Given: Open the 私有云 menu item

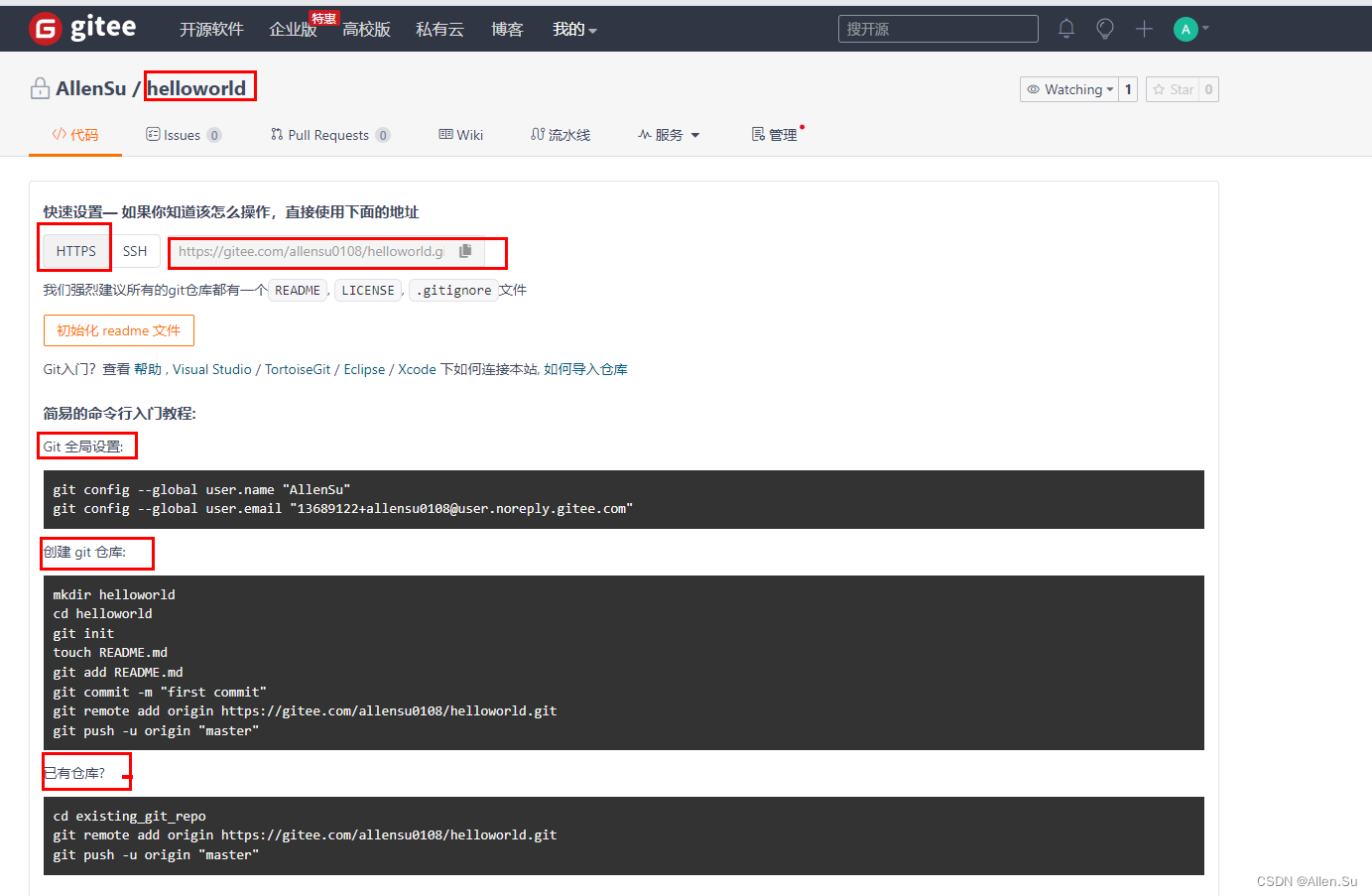Looking at the screenshot, I should click(x=439, y=30).
